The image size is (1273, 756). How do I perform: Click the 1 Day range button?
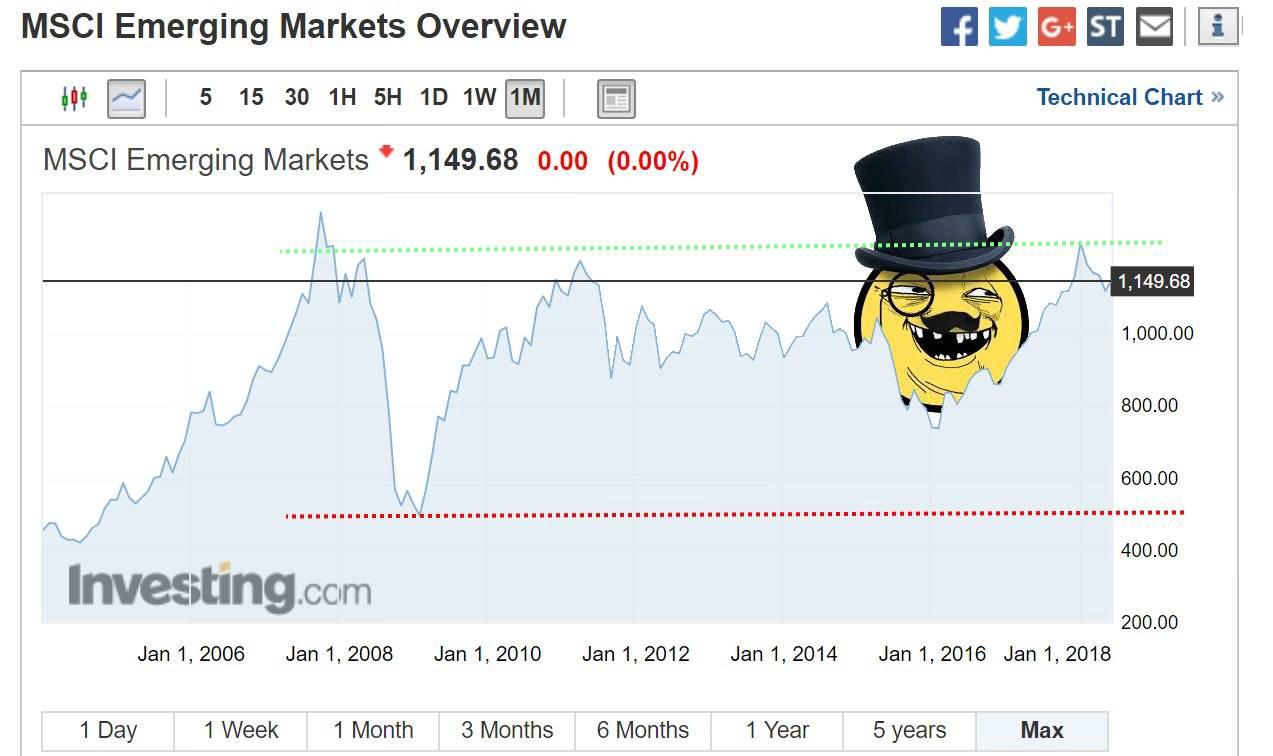point(108,731)
